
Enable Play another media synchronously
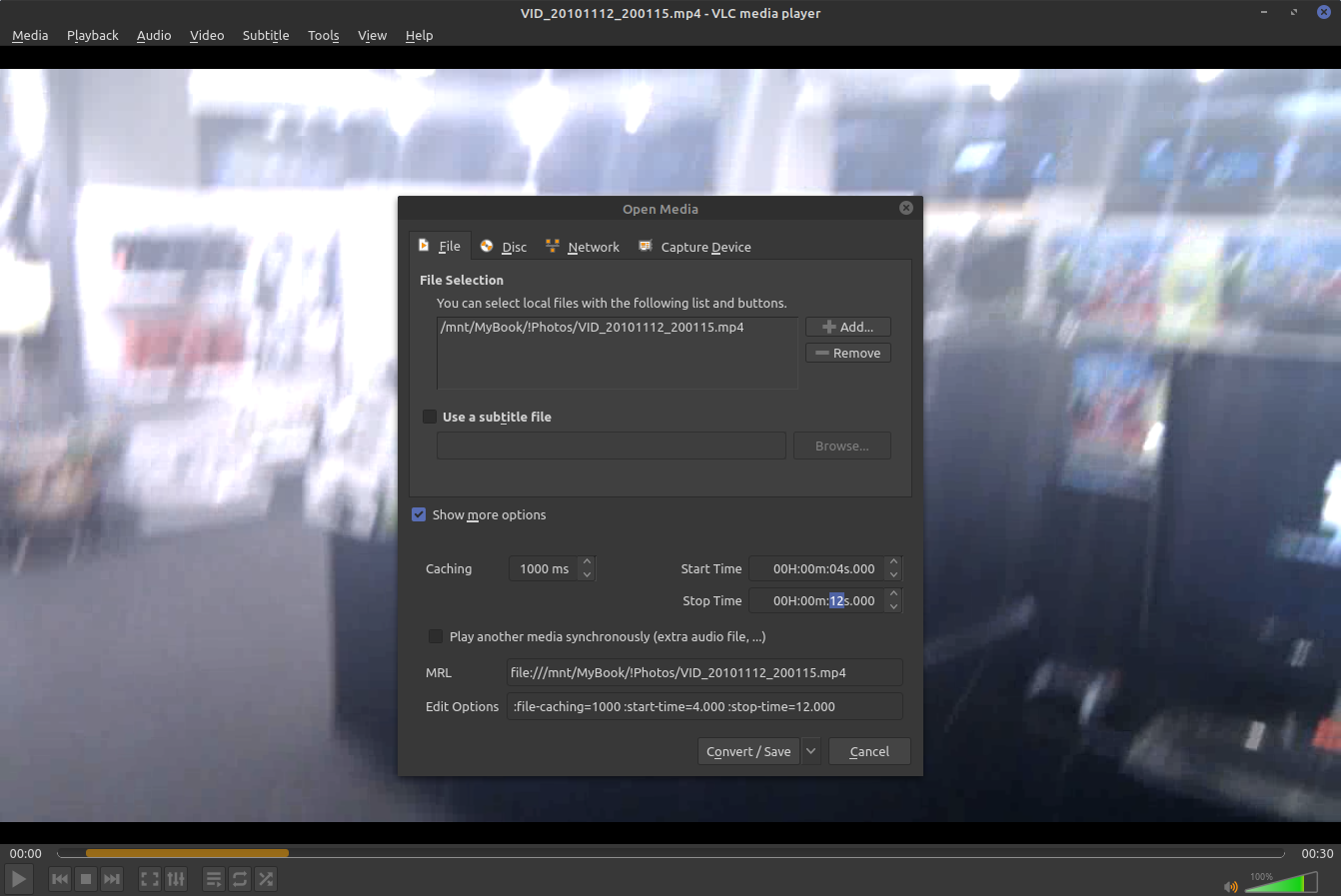click(436, 636)
